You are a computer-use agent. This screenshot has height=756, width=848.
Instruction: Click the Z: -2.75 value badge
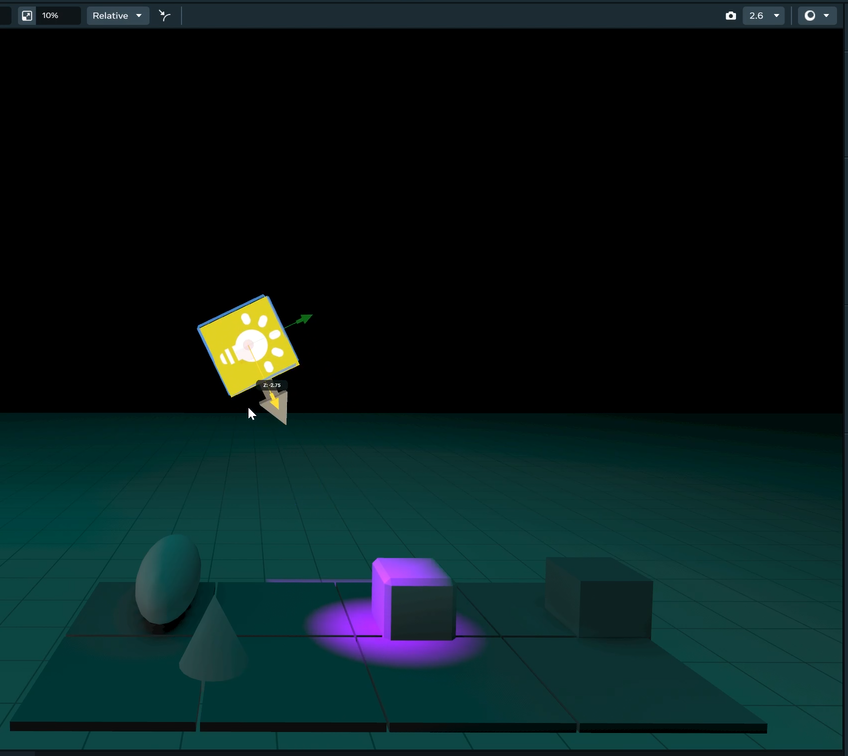click(x=271, y=384)
